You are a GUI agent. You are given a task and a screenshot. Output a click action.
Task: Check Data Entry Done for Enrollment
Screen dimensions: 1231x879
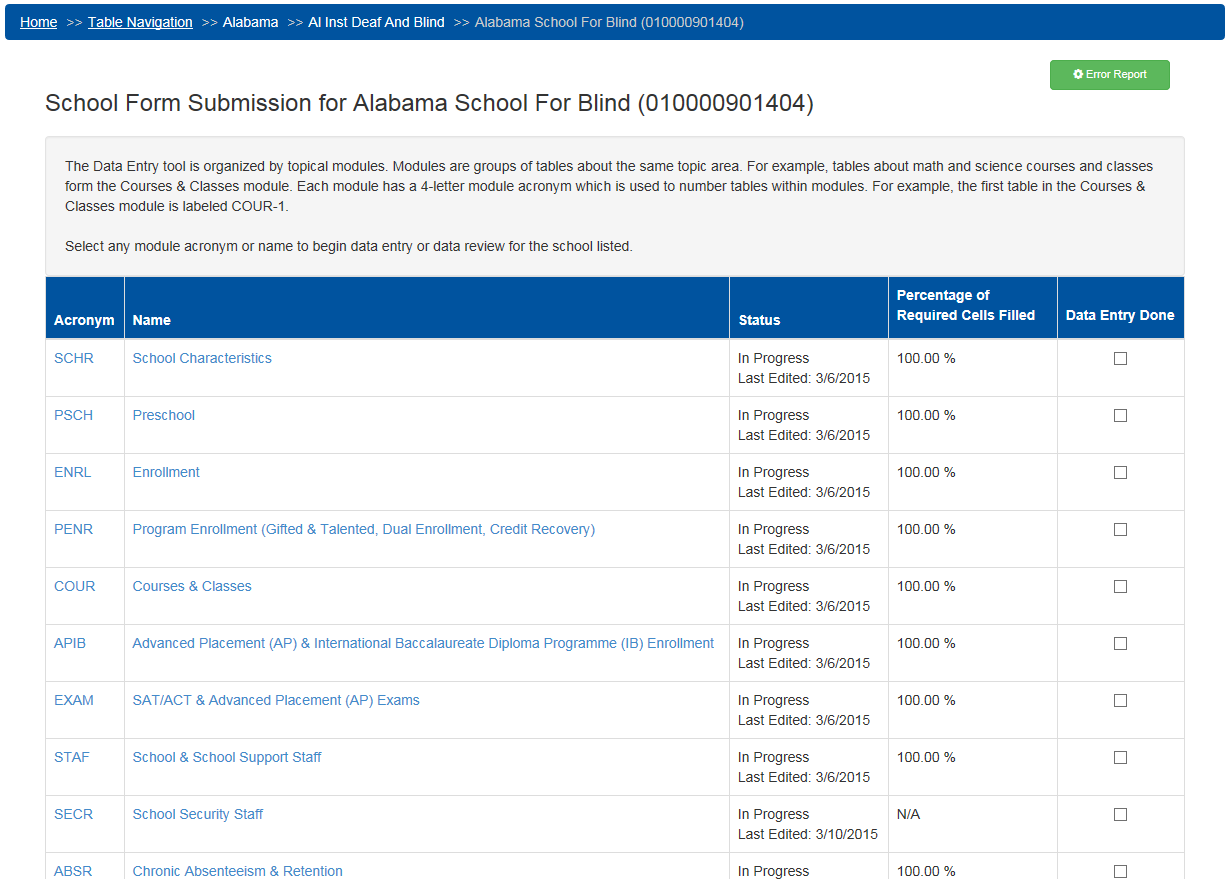1120,472
